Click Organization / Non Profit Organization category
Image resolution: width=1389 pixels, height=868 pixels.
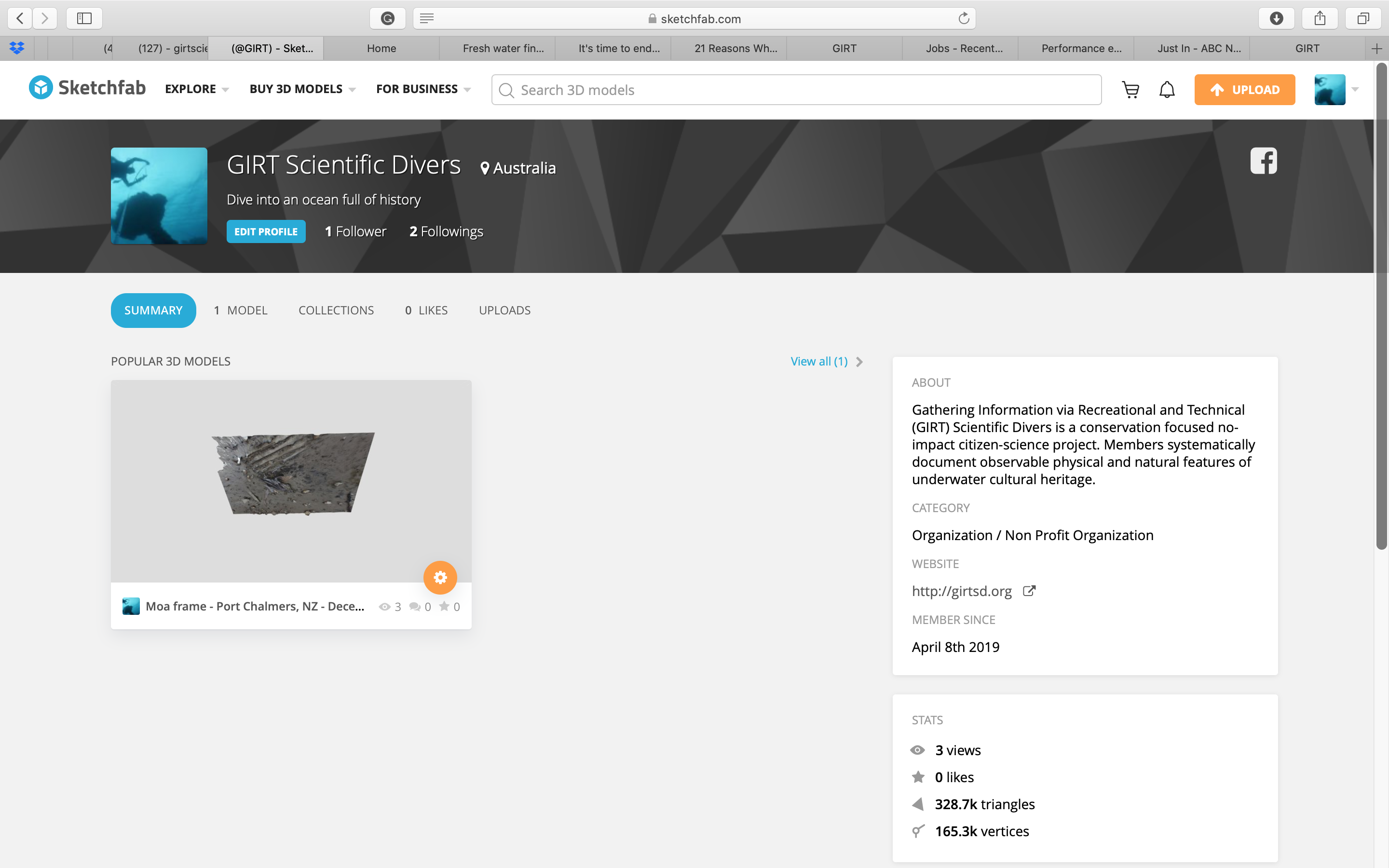[x=1033, y=535]
